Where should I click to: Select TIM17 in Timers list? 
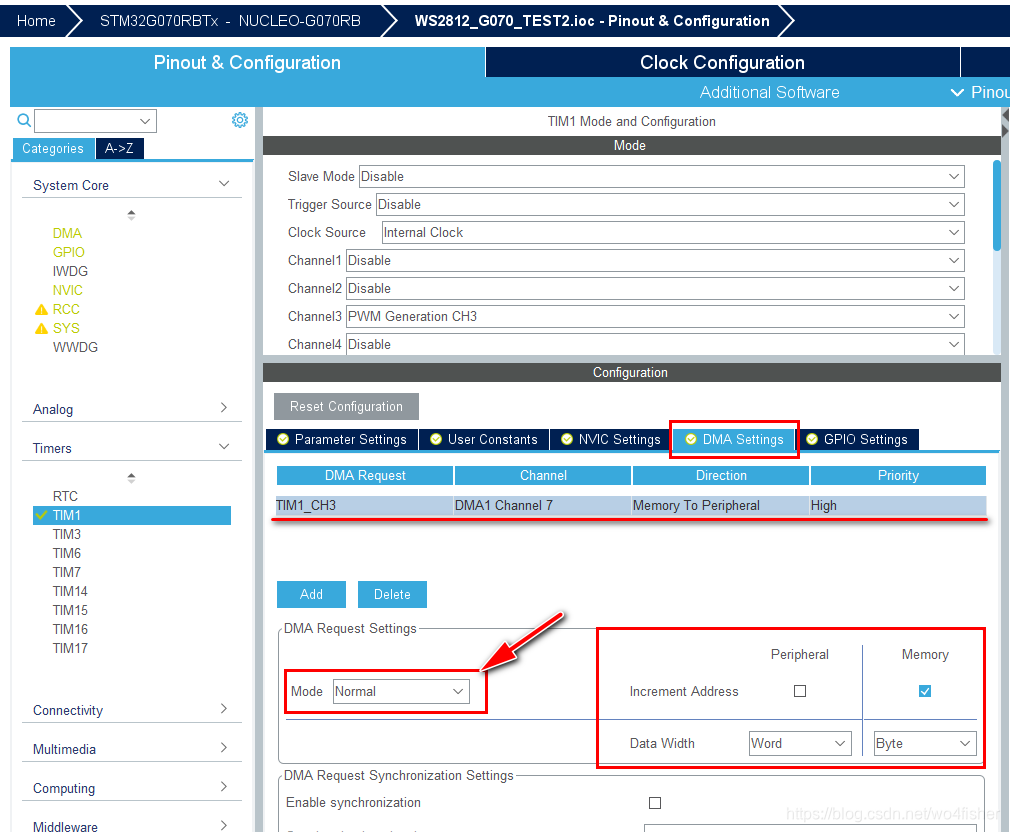click(70, 648)
